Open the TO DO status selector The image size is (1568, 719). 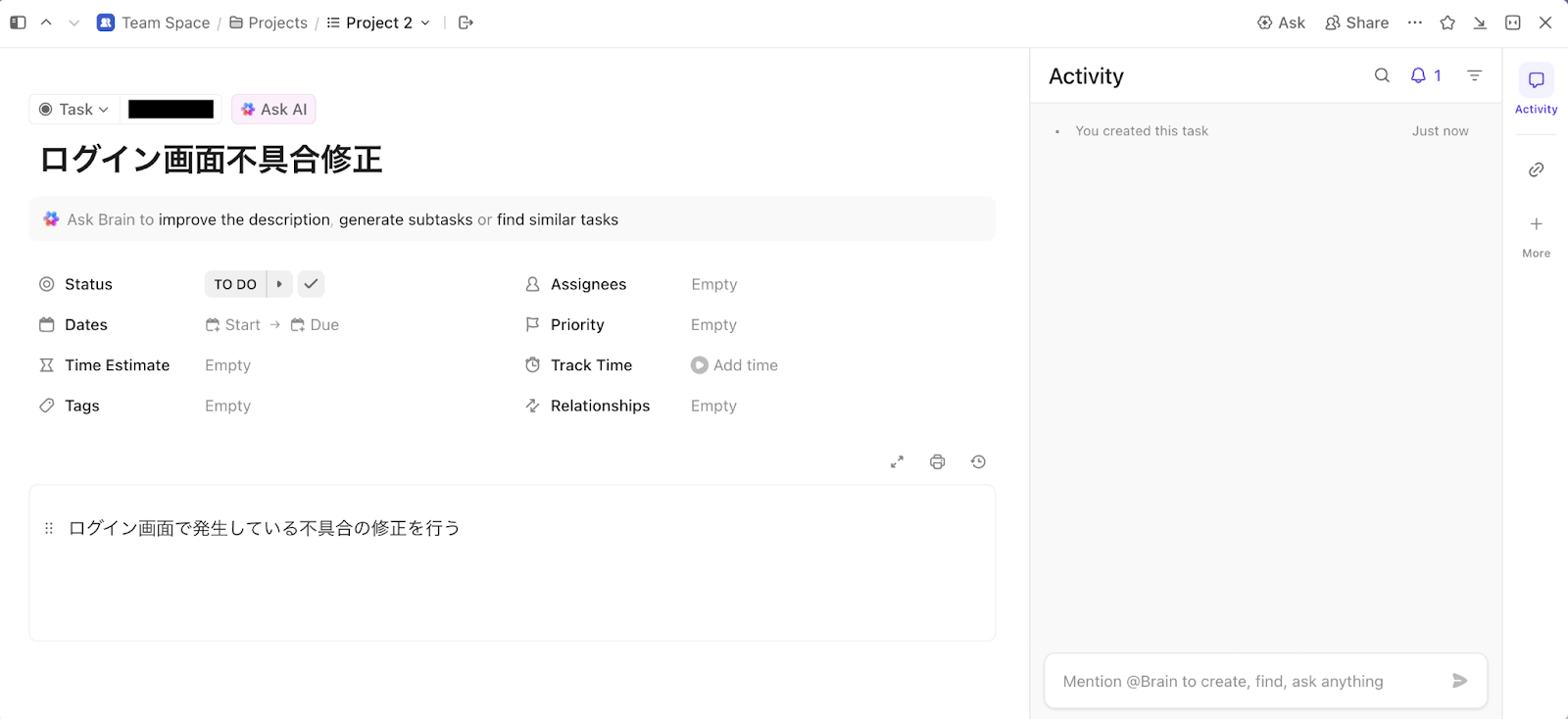pyautogui.click(x=235, y=284)
